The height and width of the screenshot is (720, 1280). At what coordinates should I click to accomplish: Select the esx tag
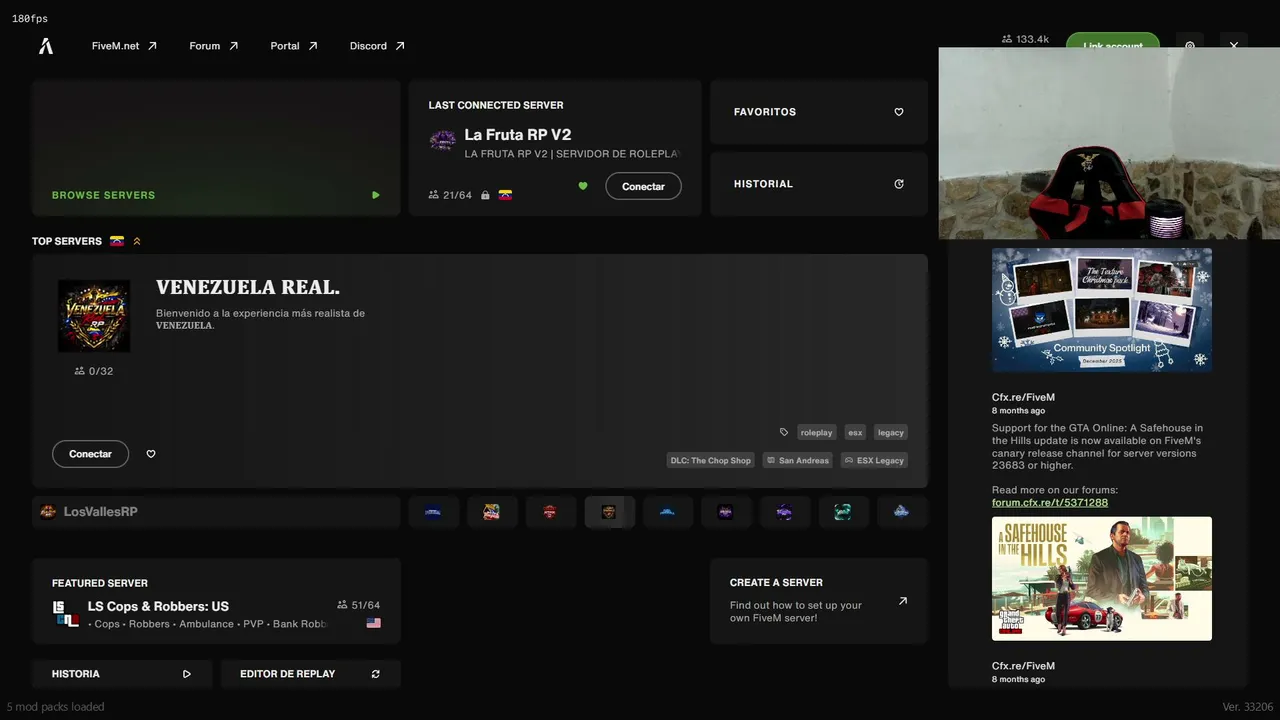click(855, 432)
